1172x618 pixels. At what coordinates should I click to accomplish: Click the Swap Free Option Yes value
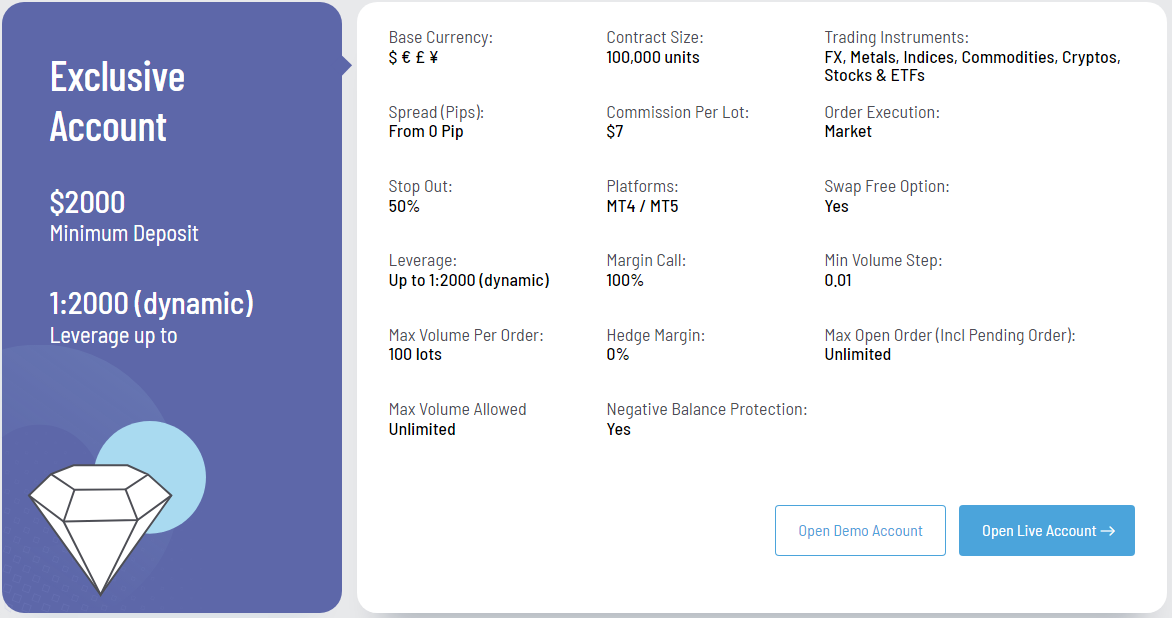(x=836, y=206)
